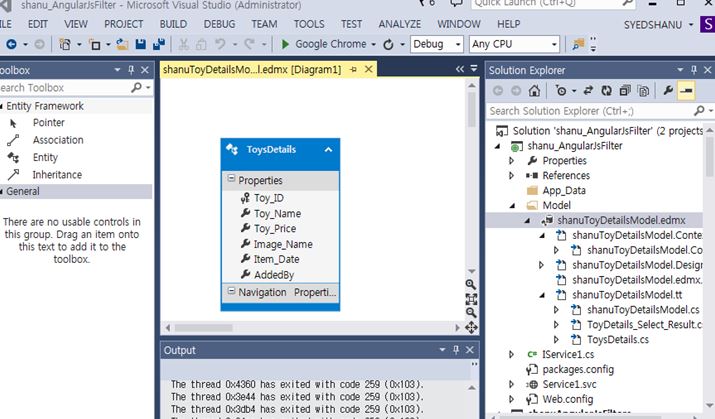Pin the Toolbox panel

tap(131, 70)
